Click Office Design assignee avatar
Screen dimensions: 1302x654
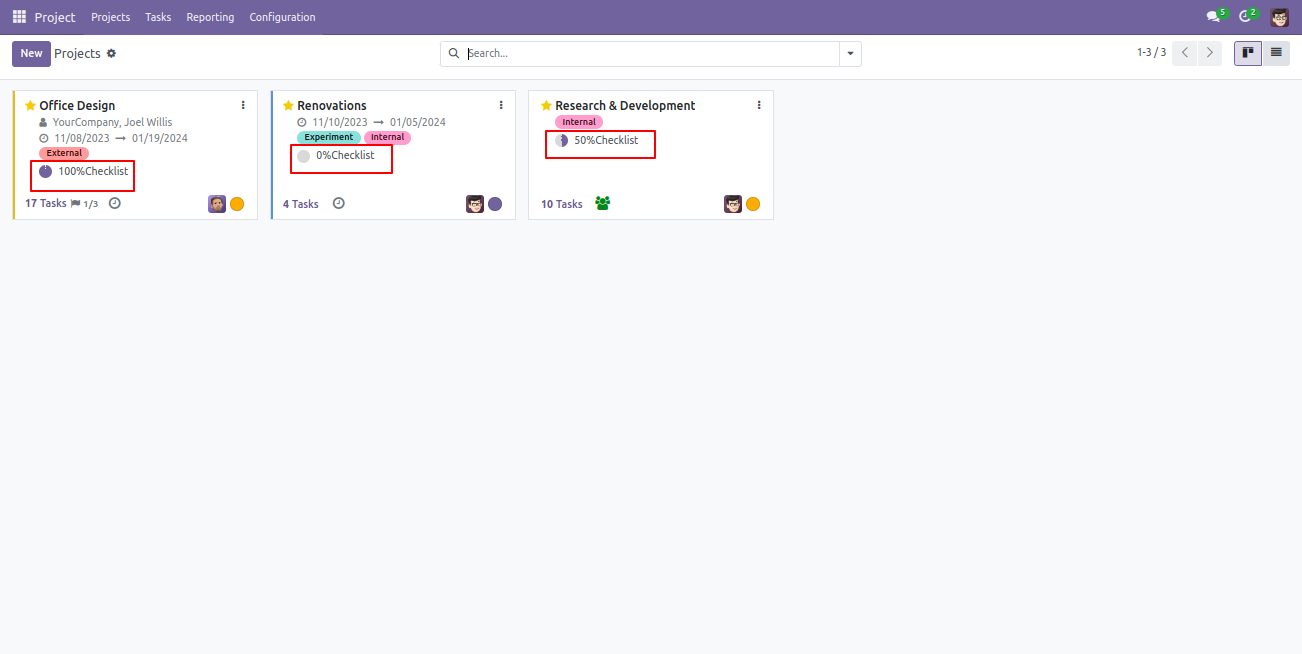pyautogui.click(x=217, y=204)
